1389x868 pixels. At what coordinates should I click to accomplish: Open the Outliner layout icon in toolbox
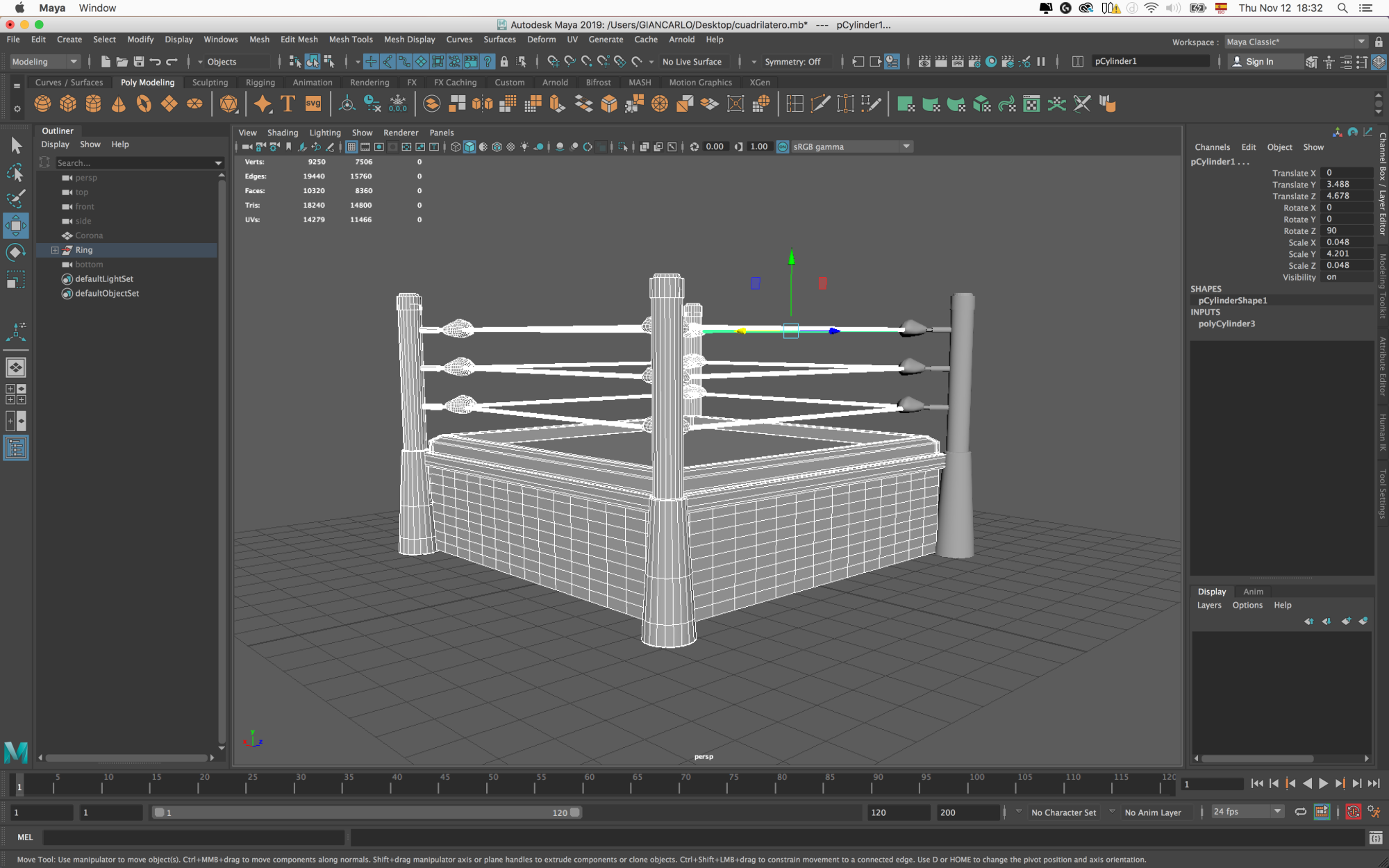coord(15,448)
